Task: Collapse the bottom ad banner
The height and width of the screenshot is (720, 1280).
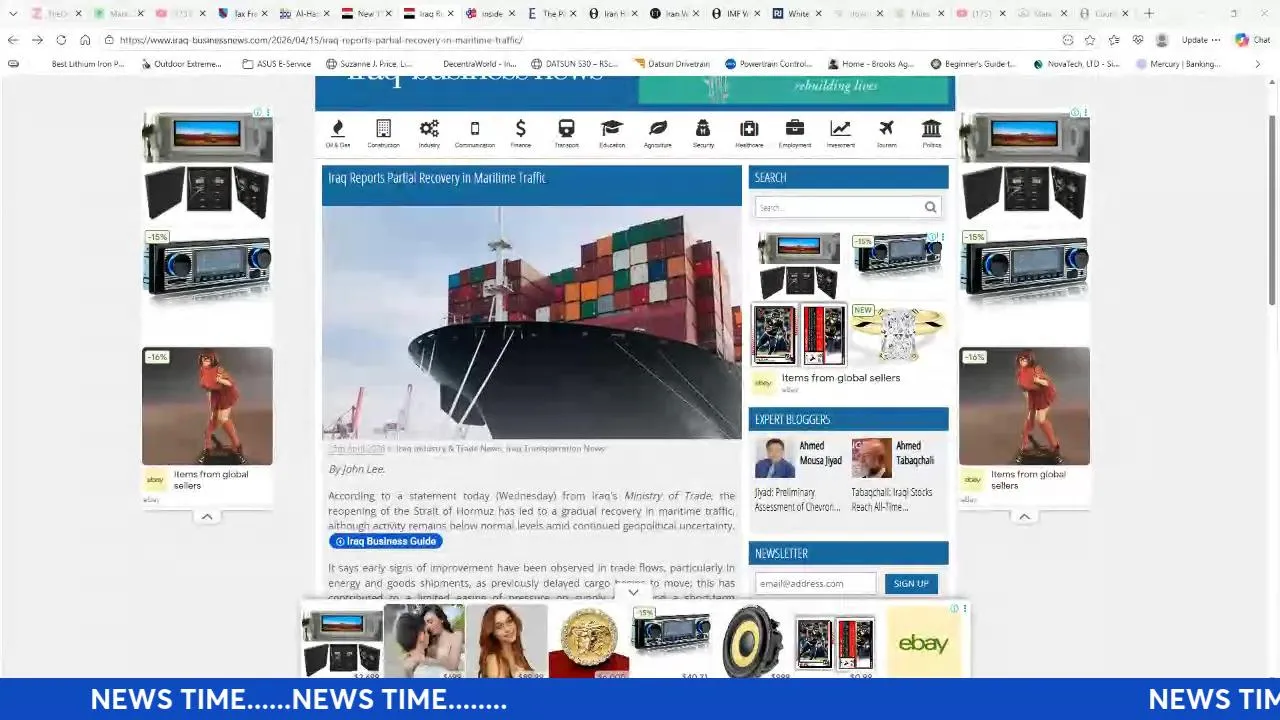Action: tap(633, 592)
